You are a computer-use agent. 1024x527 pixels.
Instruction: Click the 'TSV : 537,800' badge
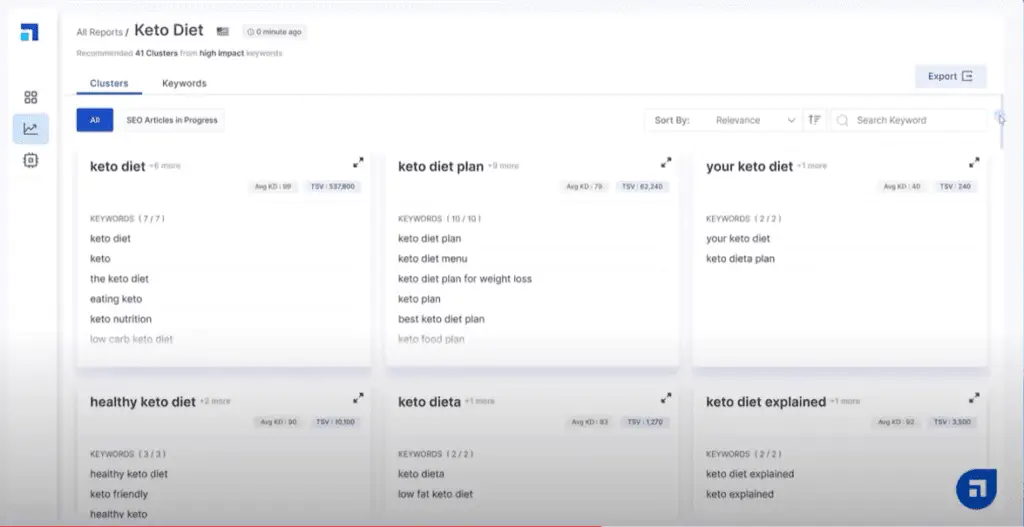tap(332, 187)
